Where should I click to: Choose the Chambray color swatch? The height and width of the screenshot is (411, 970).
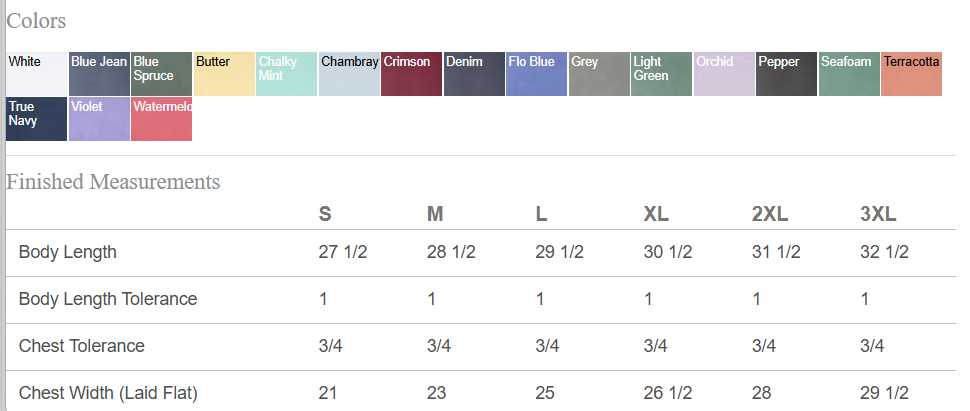pyautogui.click(x=349, y=74)
